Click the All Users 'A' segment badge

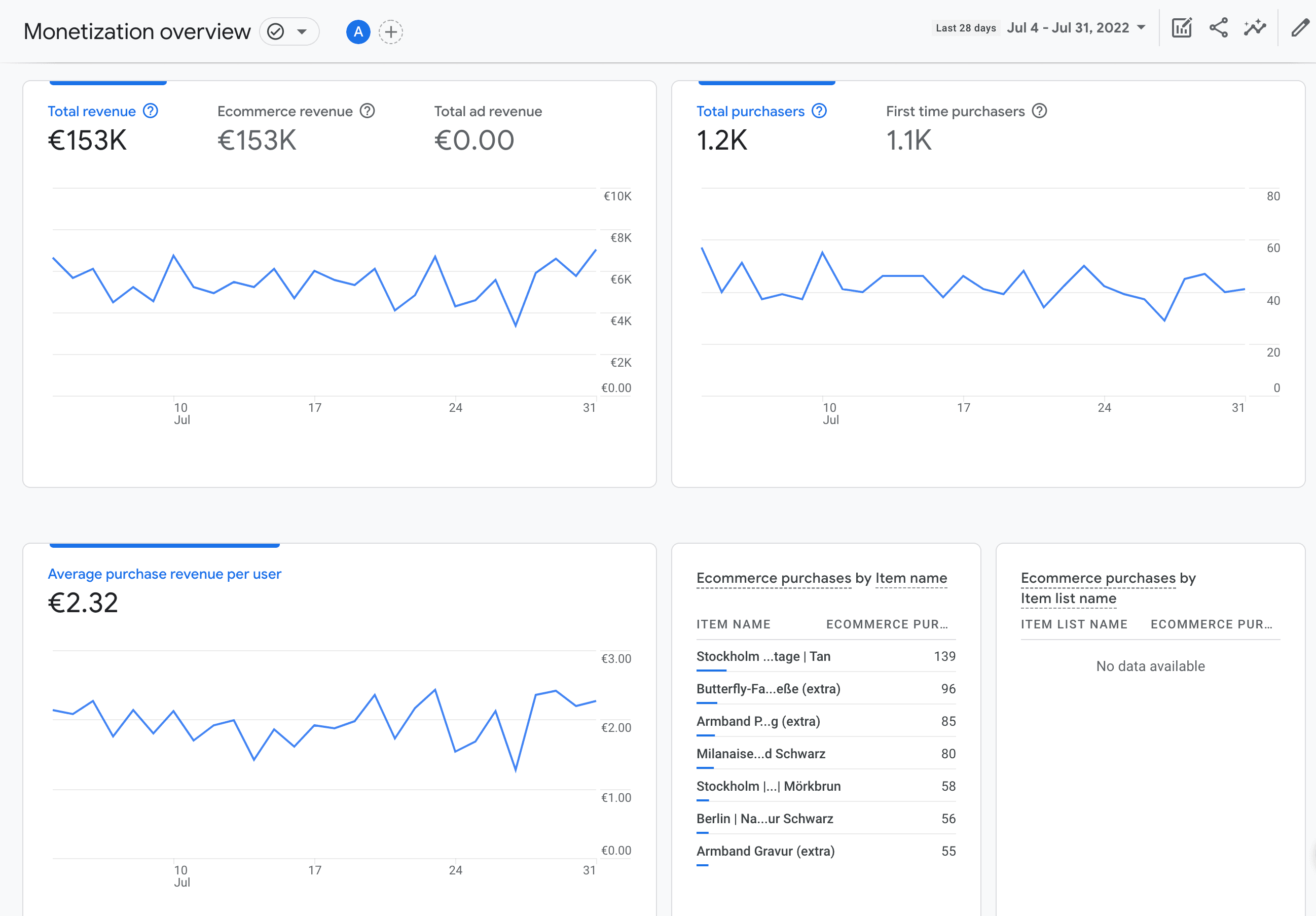[358, 31]
